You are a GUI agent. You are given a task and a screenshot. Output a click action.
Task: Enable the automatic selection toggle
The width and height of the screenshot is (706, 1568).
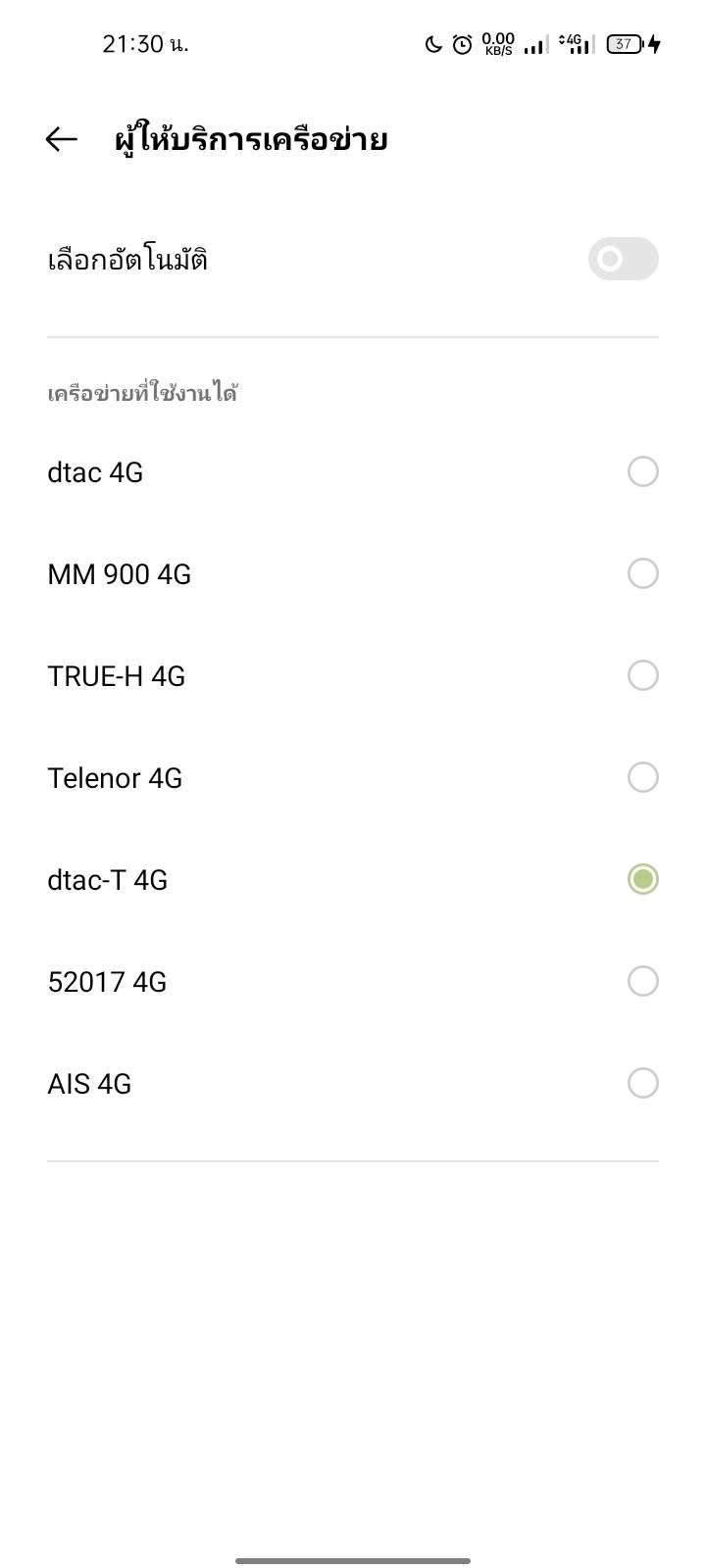pos(623,259)
